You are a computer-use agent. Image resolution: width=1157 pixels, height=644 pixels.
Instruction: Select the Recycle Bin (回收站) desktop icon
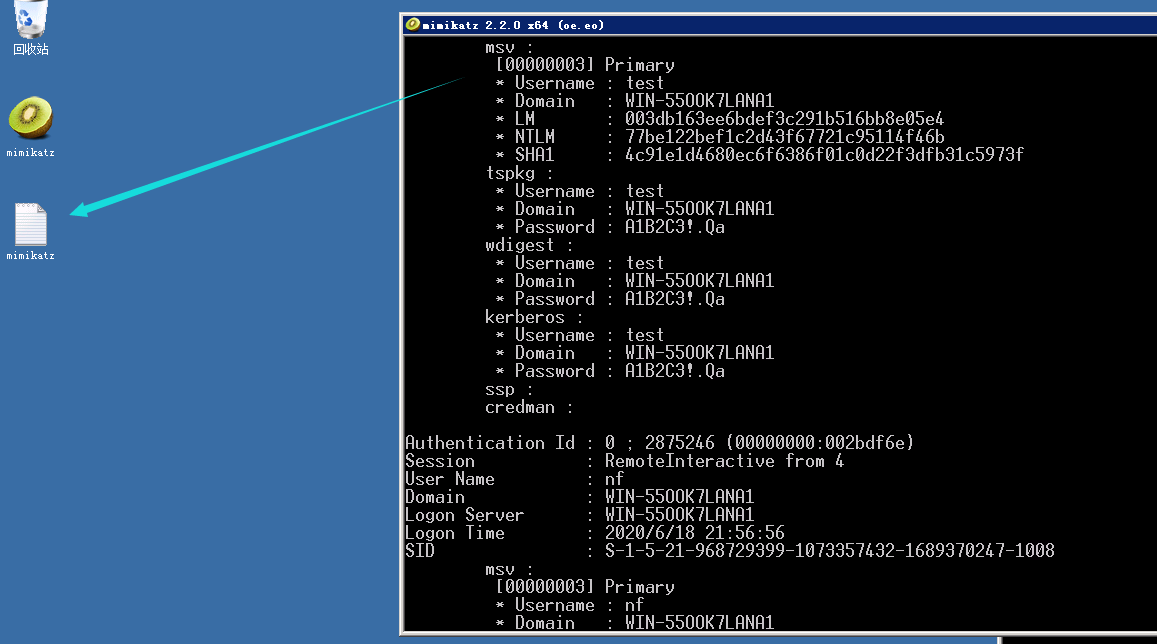30,28
